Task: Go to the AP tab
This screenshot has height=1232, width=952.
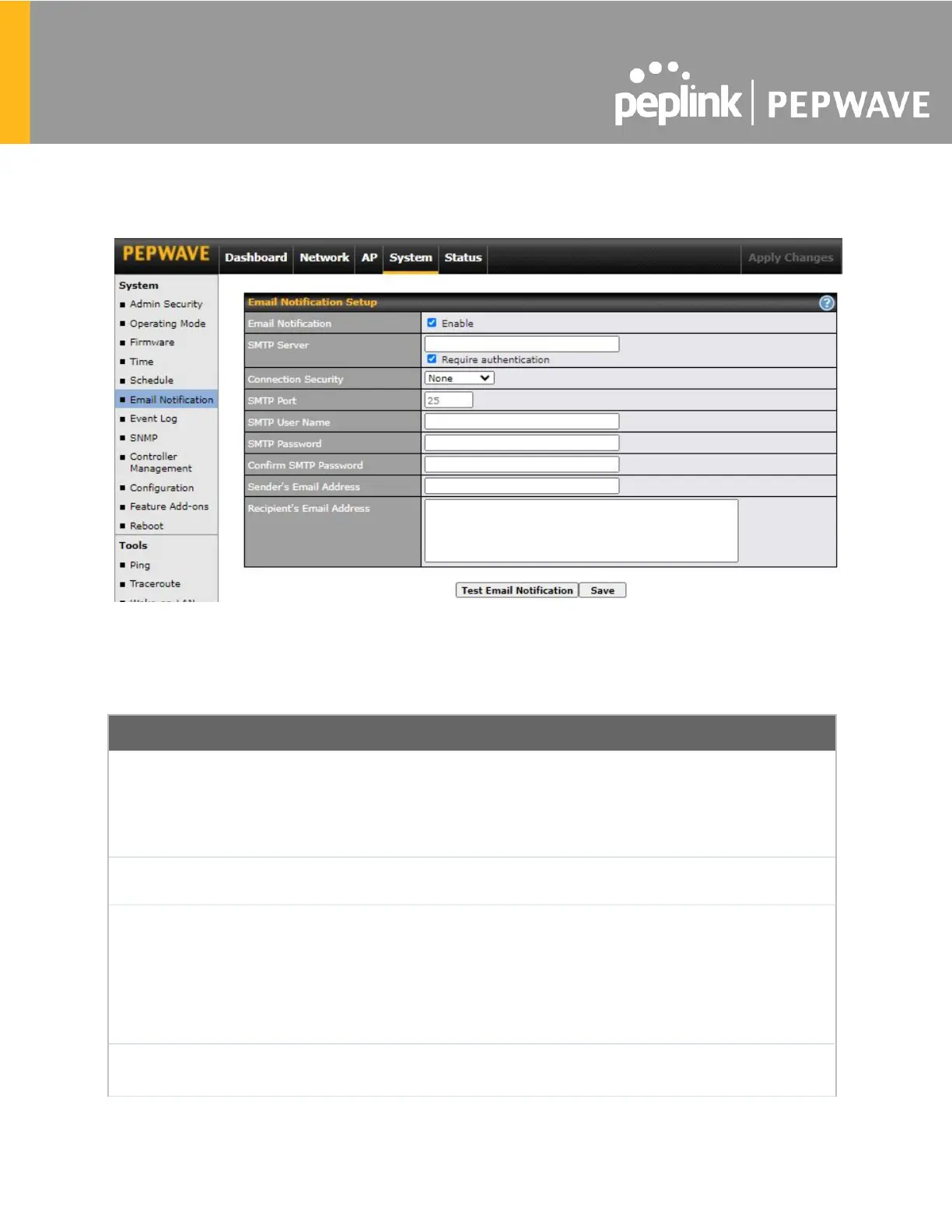Action: click(x=369, y=257)
